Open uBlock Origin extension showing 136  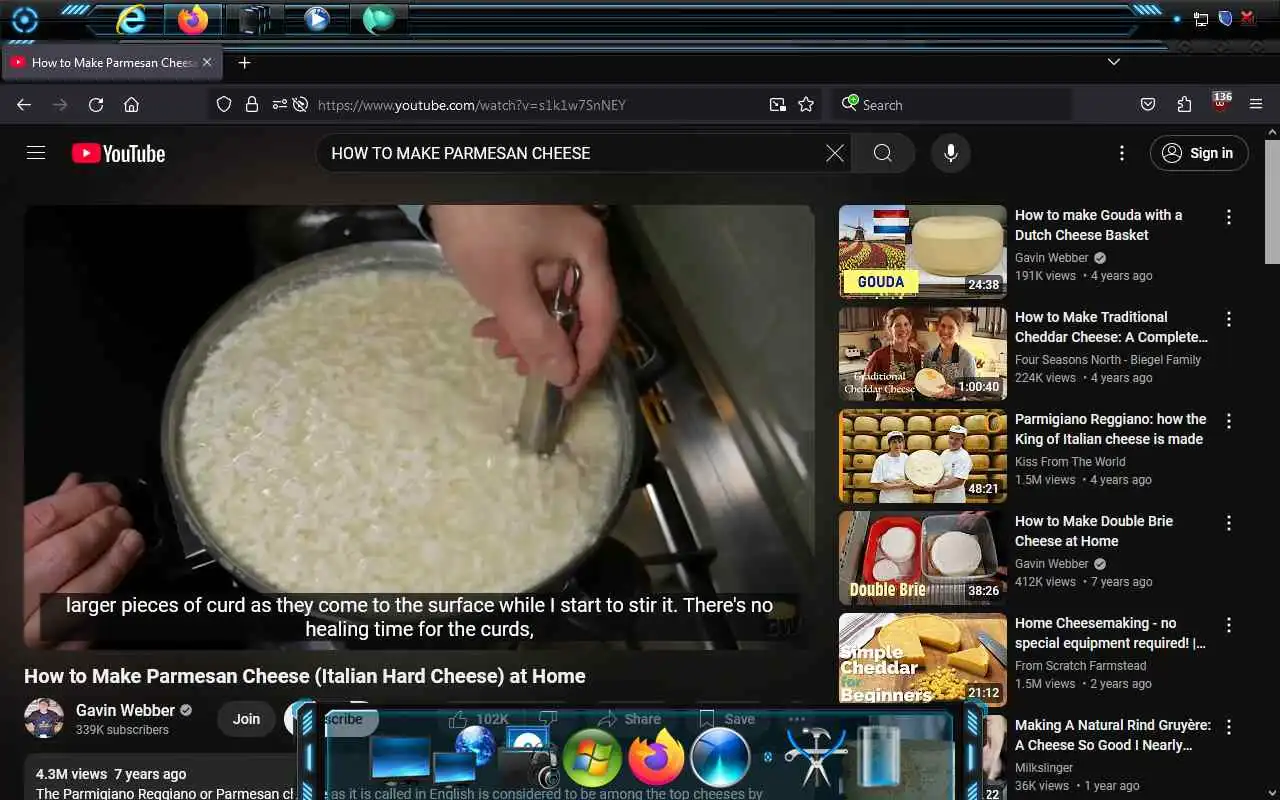coord(1221,103)
